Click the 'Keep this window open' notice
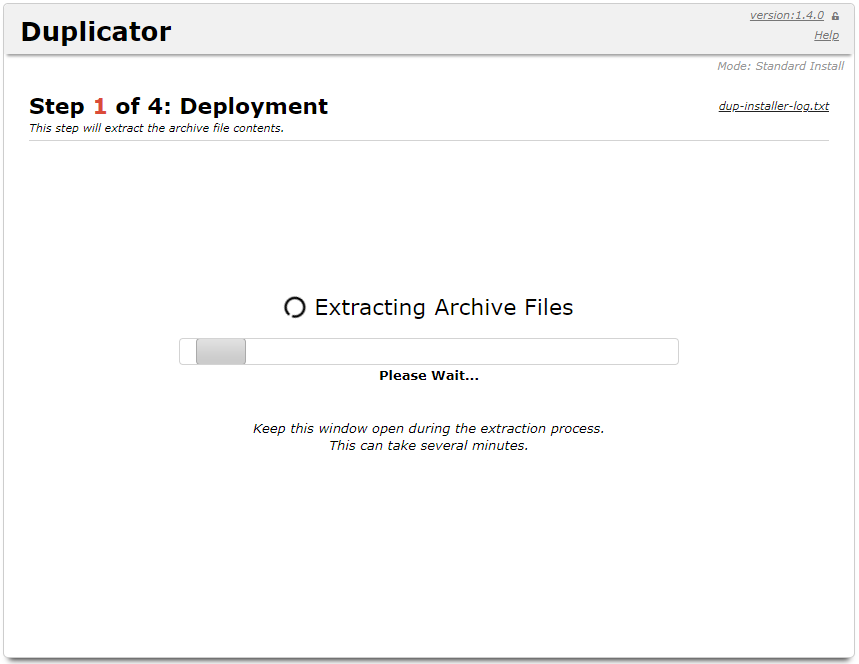This screenshot has height=664, width=859. tap(428, 428)
